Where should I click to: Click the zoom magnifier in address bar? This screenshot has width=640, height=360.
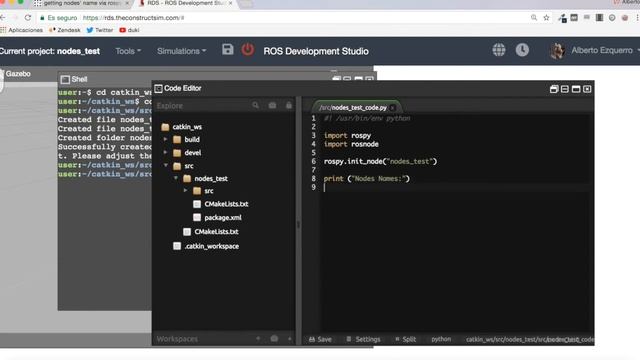(x=534, y=18)
